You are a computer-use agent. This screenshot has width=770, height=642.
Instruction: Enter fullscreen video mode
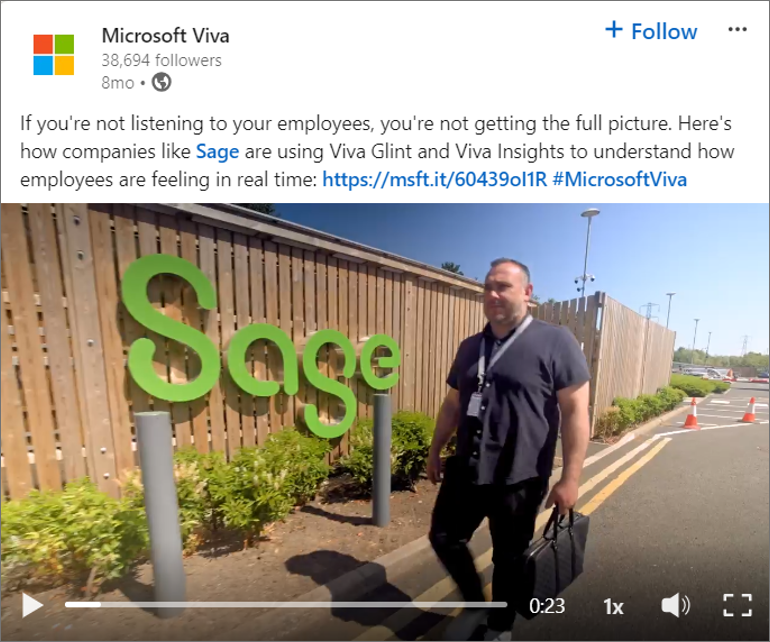737,605
